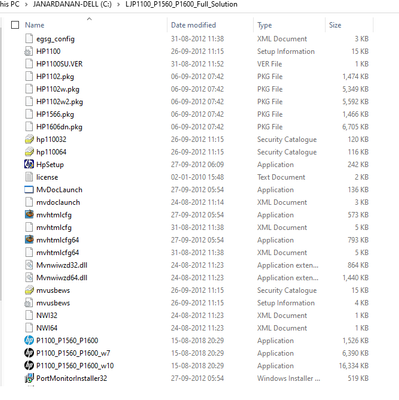
Task: Select the mvusbews setup information icon
Action: 29,303
